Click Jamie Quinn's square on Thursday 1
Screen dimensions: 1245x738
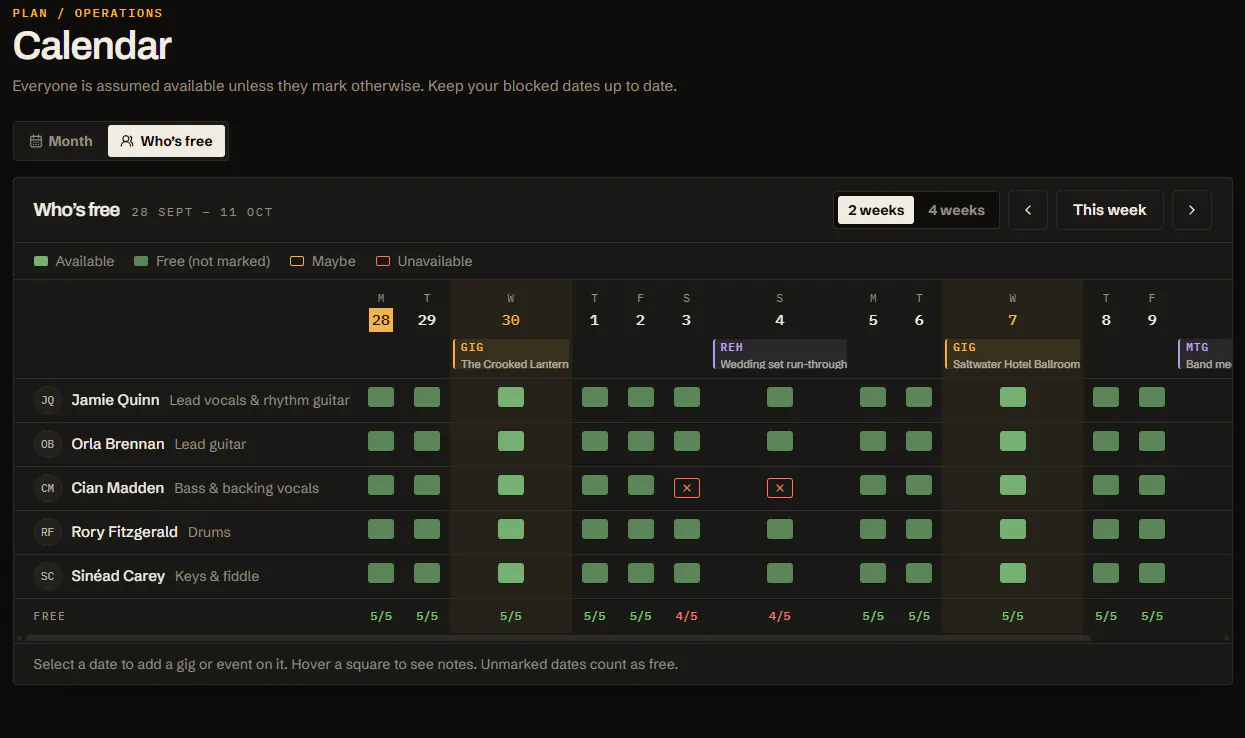pos(595,397)
